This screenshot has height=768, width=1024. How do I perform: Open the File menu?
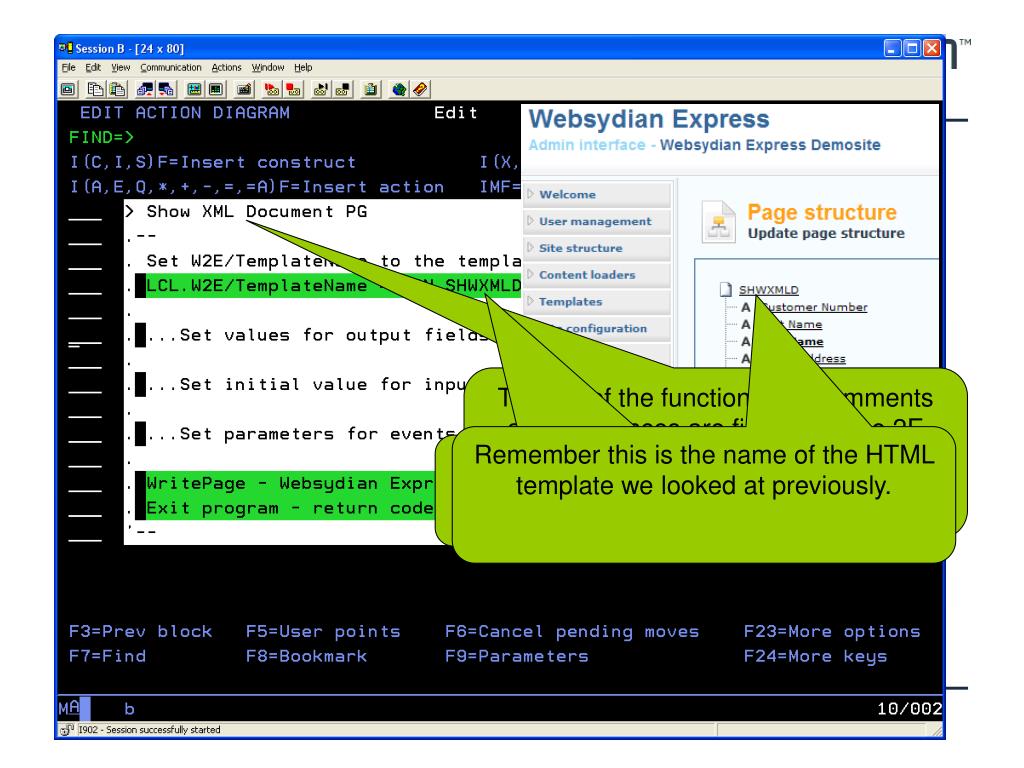(x=69, y=67)
